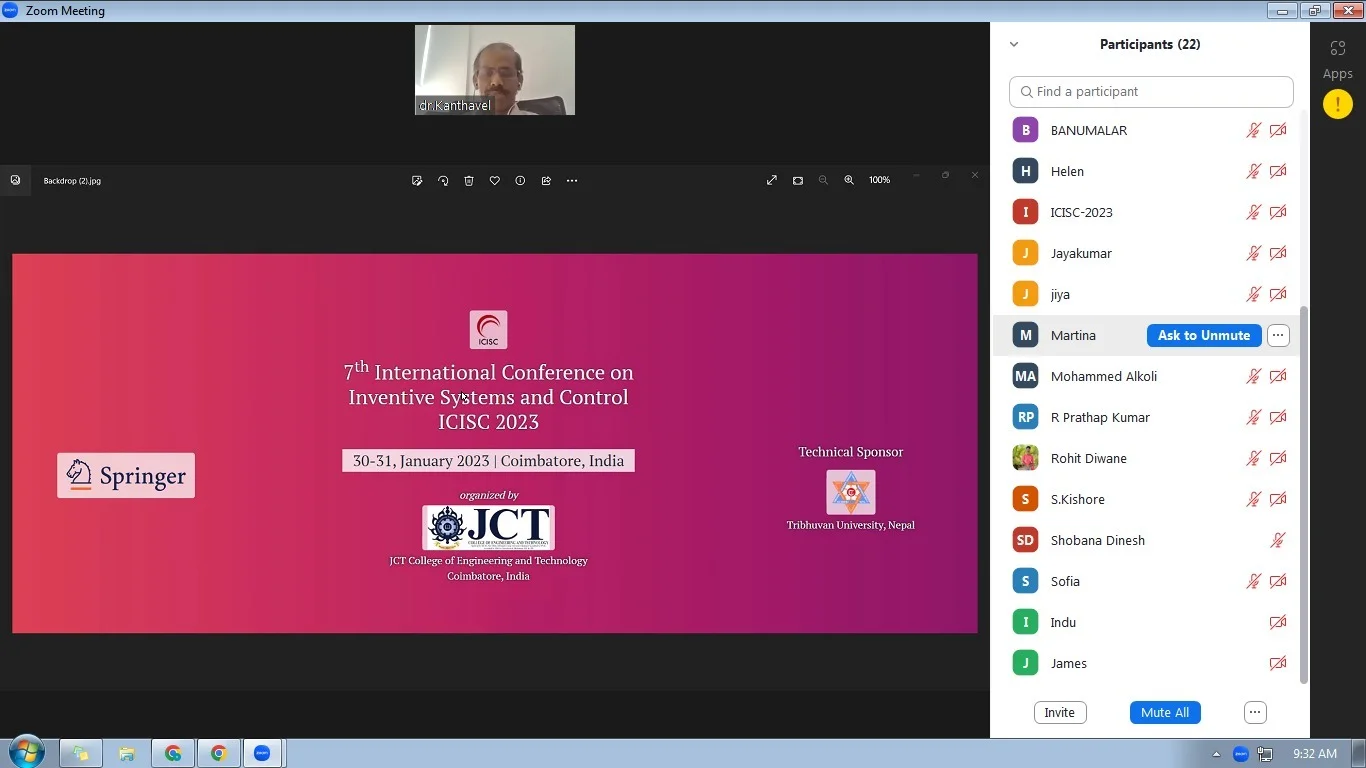Viewport: 1366px width, 768px height.
Task: Click the full screen arrow icon in photo viewer
Action: click(x=772, y=180)
